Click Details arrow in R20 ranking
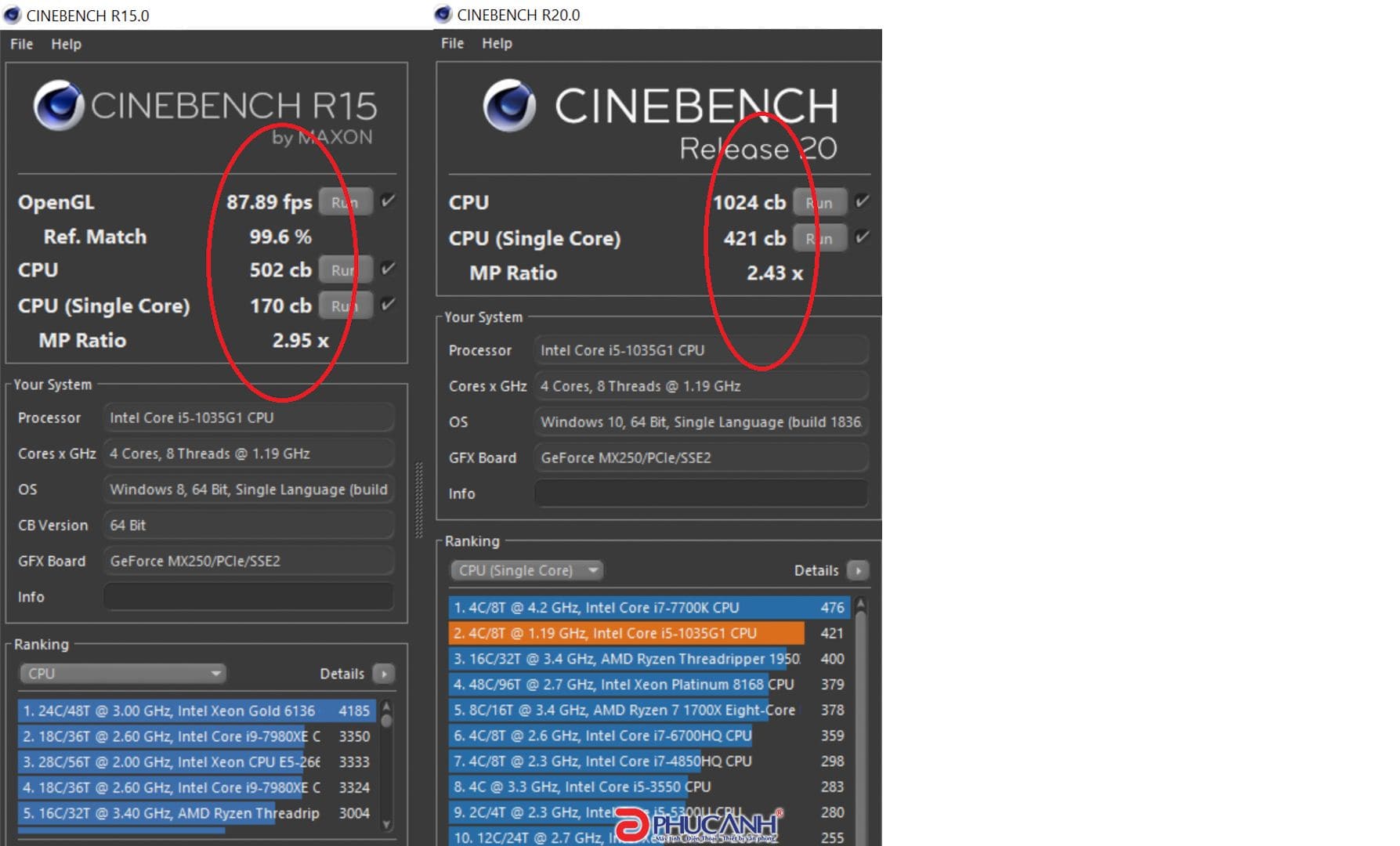This screenshot has height=846, width=1400. point(859,570)
